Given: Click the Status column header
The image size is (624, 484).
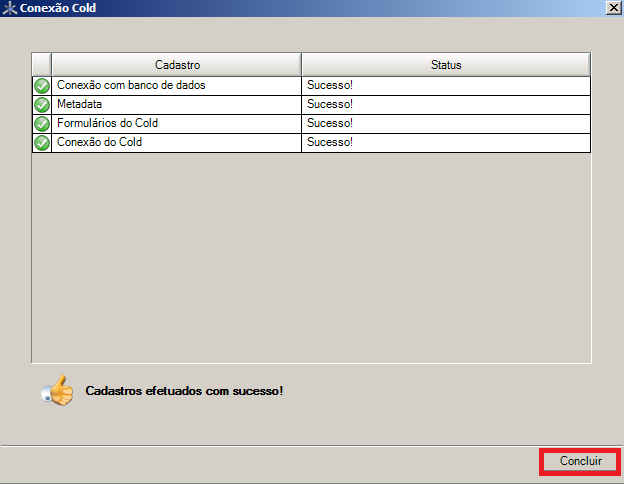Looking at the screenshot, I should coord(446,64).
